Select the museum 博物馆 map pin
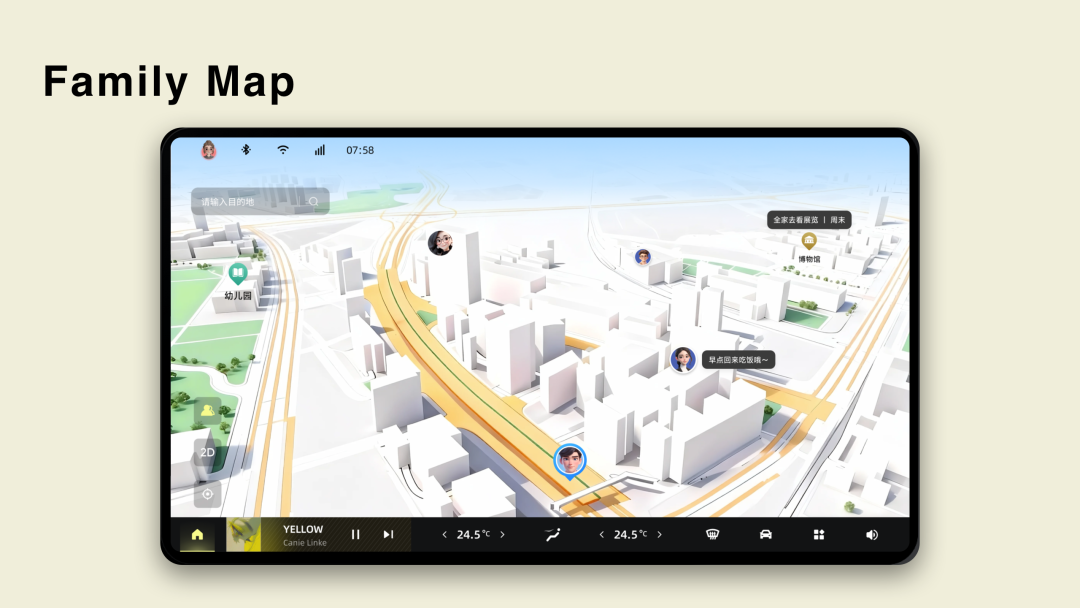This screenshot has width=1080, height=608. pyautogui.click(x=809, y=241)
